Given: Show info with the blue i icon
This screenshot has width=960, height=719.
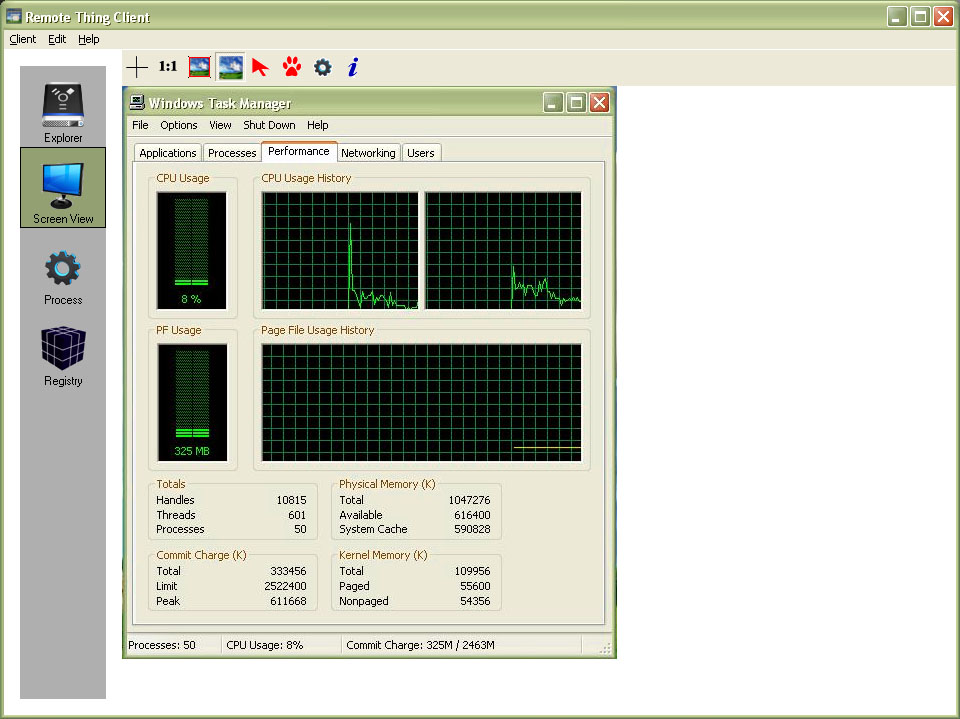Looking at the screenshot, I should pos(353,67).
